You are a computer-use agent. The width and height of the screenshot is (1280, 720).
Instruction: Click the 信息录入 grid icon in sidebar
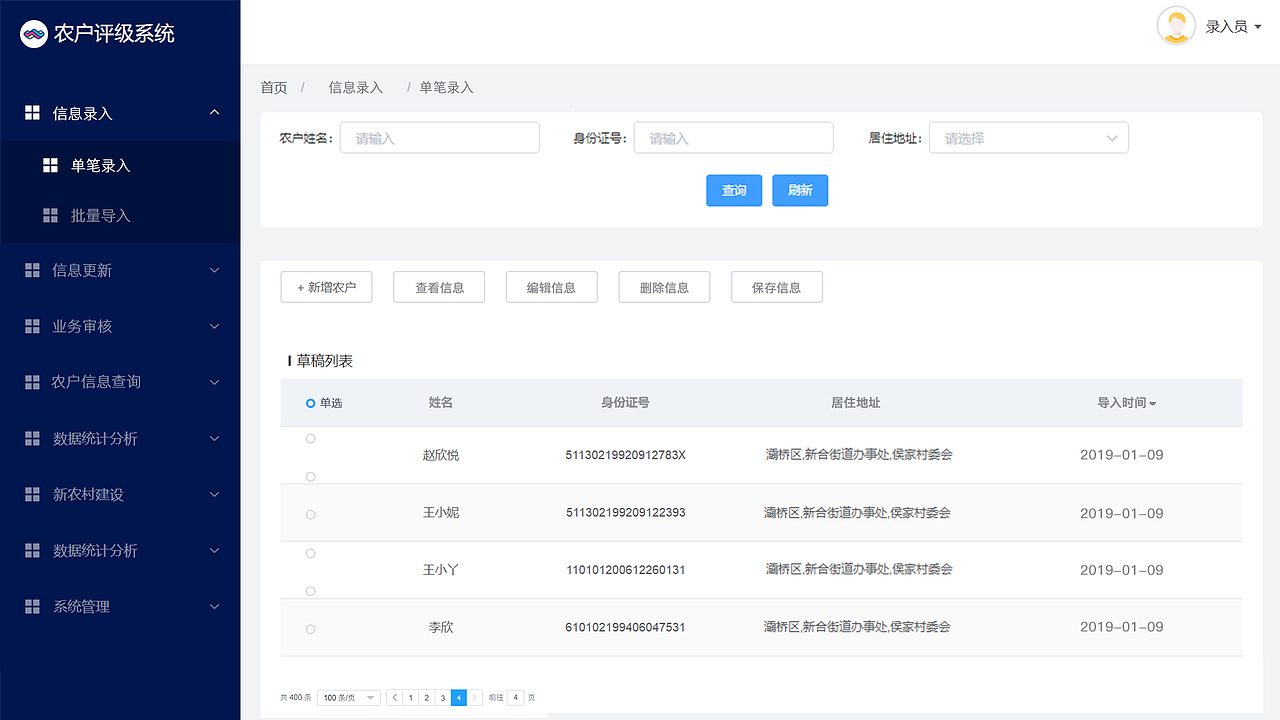(x=33, y=113)
